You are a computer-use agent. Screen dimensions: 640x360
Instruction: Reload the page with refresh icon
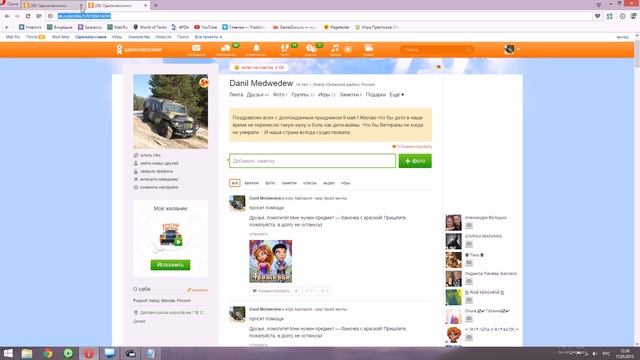[x=28, y=16]
